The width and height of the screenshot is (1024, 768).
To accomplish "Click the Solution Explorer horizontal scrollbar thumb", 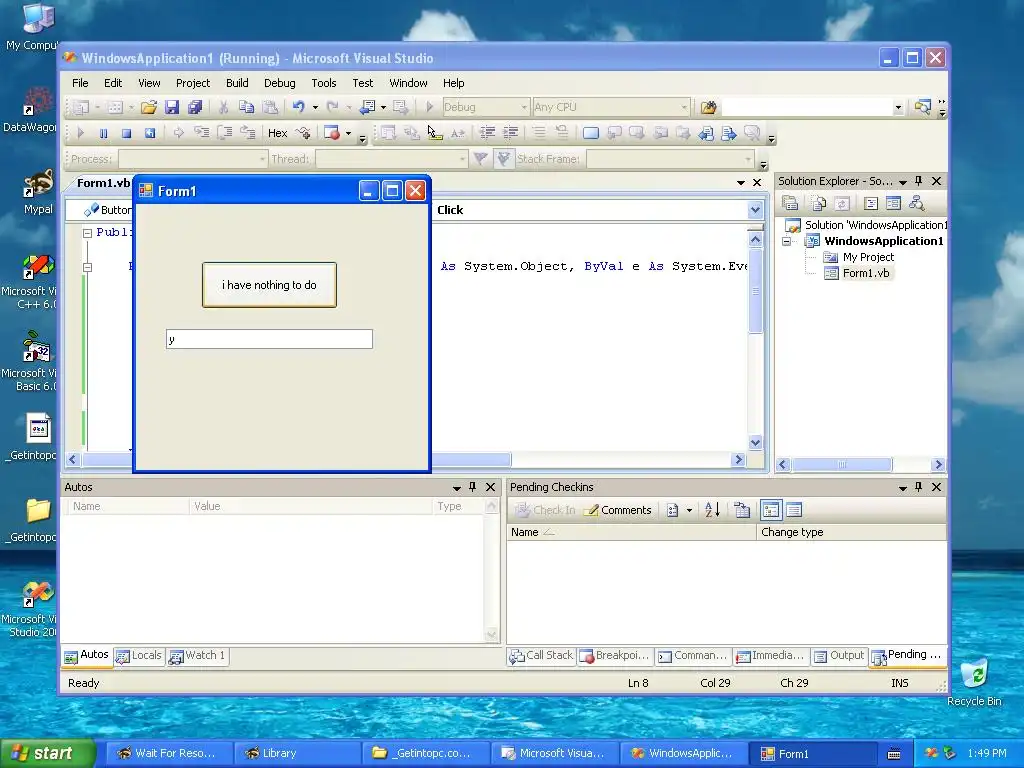I will point(842,464).
